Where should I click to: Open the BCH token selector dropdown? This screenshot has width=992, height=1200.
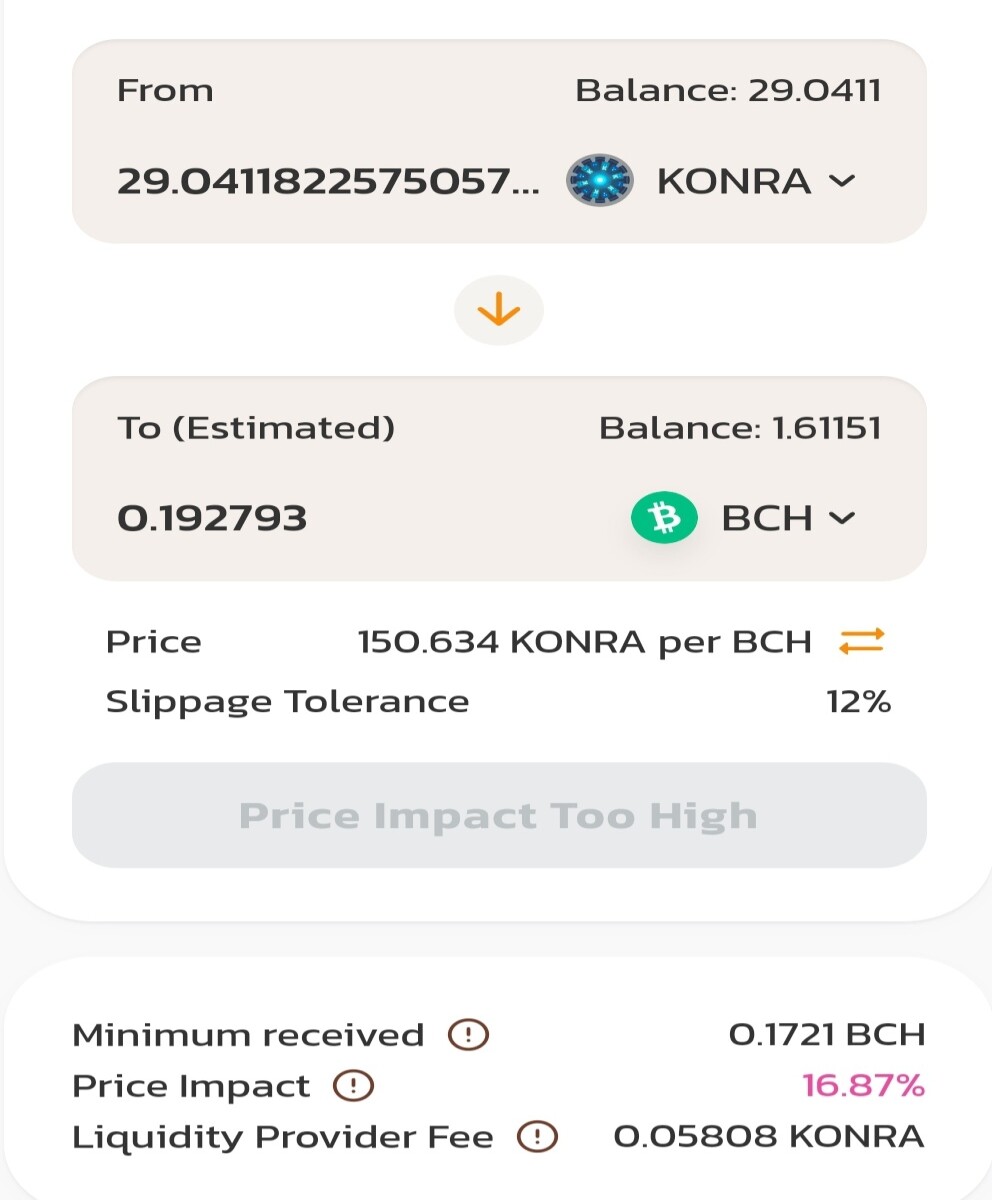[x=745, y=518]
